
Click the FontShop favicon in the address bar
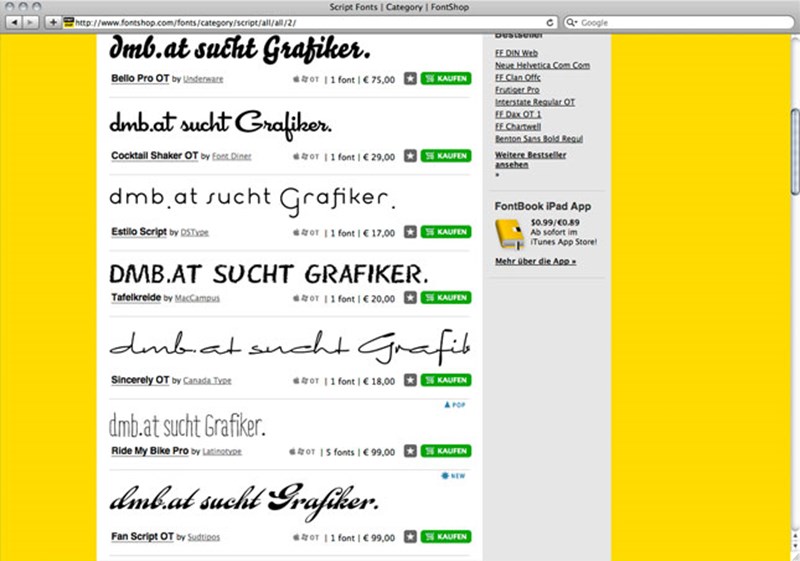68,22
